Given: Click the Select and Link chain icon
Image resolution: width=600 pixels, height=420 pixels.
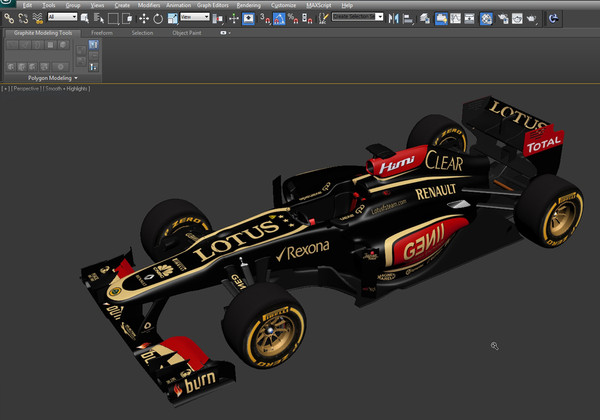Looking at the screenshot, I should pyautogui.click(x=9, y=18).
